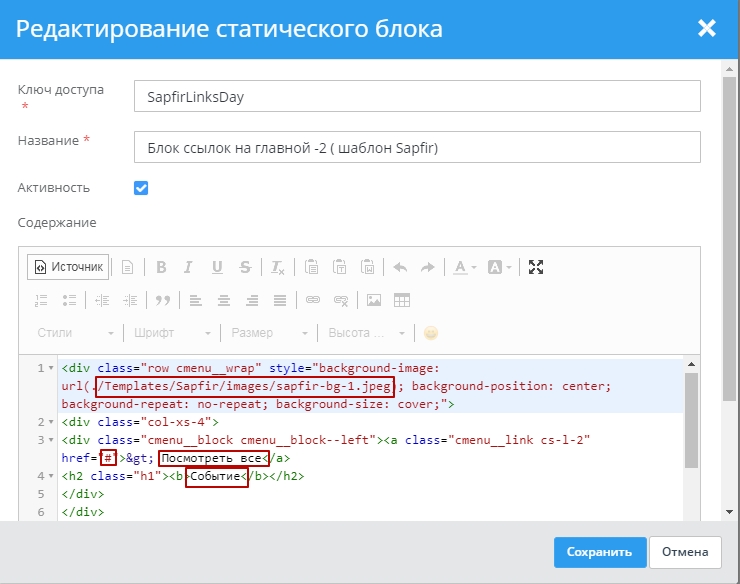Click the strikethrough formatting icon
Screen dimensions: 740x584
(x=245, y=267)
